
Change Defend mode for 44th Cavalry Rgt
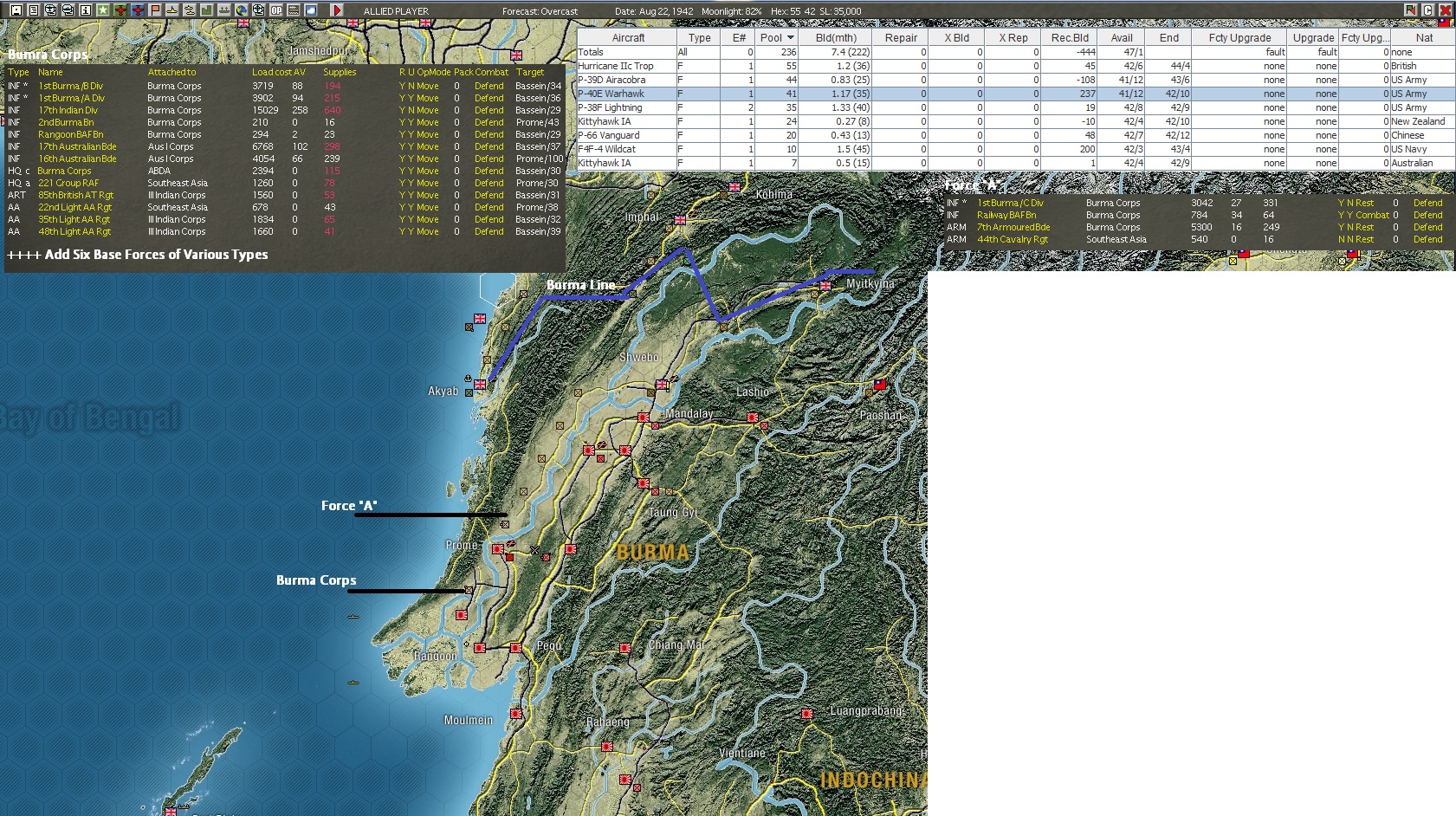coord(1428,239)
